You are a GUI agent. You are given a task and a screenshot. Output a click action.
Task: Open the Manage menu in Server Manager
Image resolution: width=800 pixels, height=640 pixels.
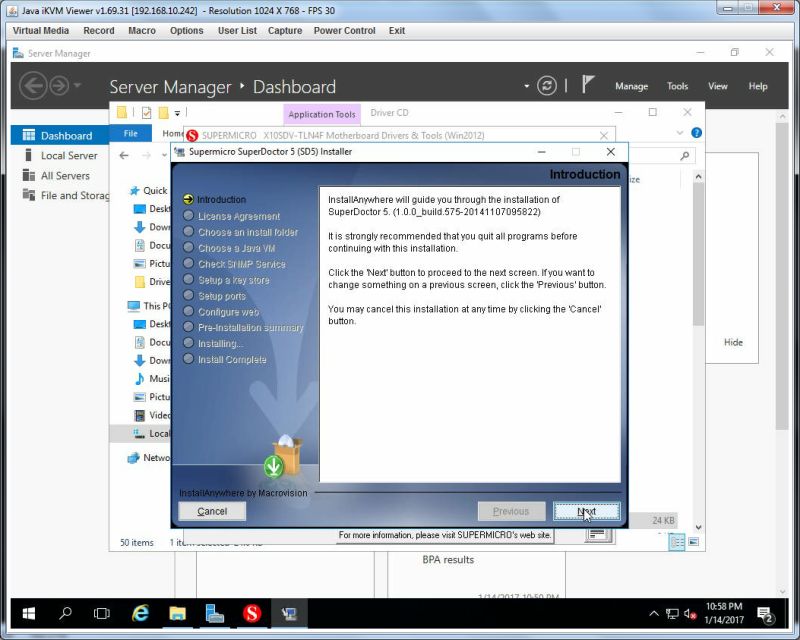tap(632, 86)
